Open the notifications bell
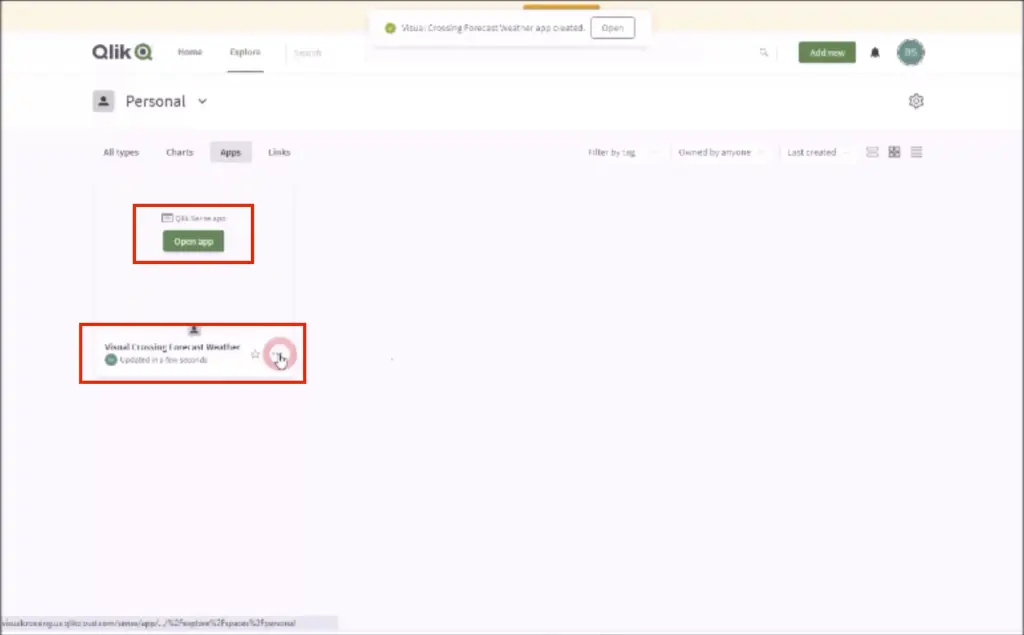Image resolution: width=1024 pixels, height=635 pixels. point(875,53)
